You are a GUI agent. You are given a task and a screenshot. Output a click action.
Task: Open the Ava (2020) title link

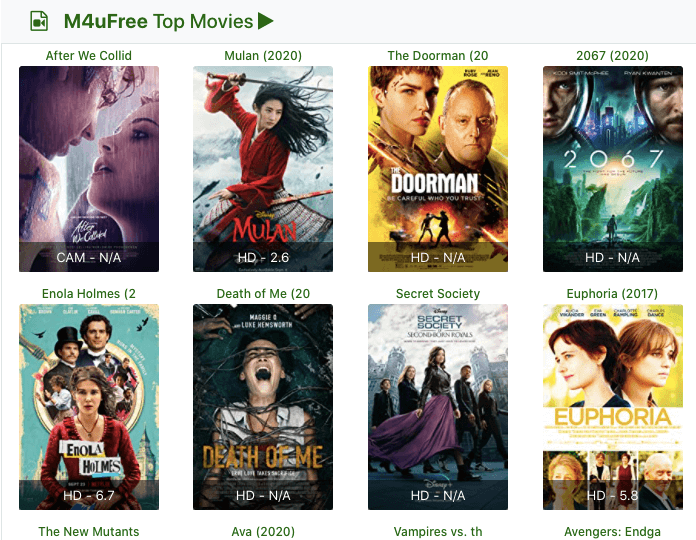coord(263,531)
